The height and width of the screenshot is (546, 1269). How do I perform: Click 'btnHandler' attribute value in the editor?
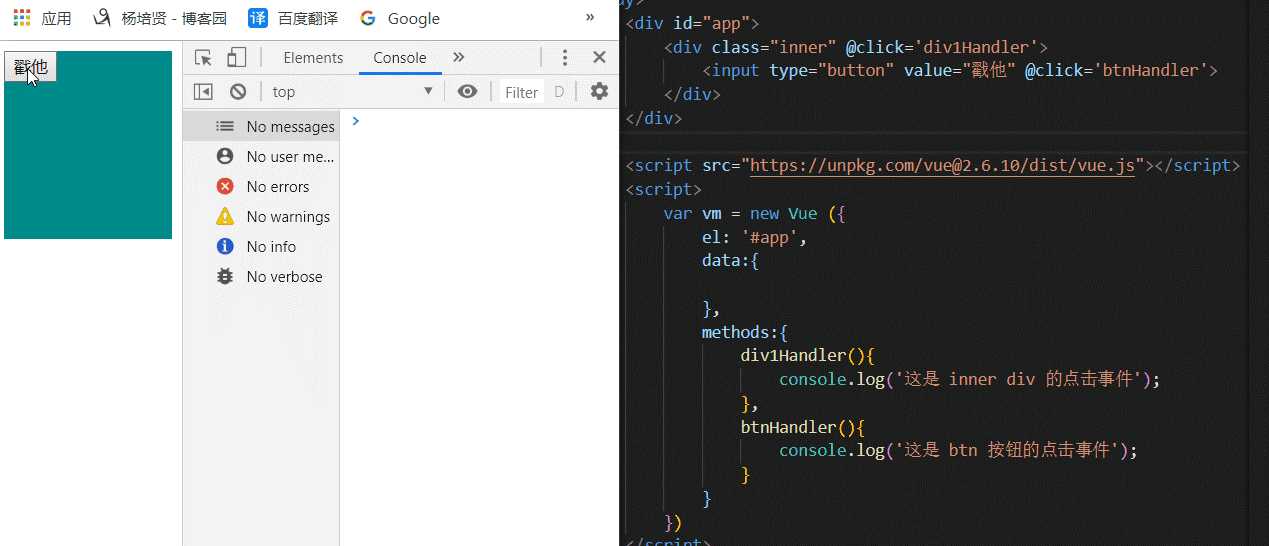1152,70
